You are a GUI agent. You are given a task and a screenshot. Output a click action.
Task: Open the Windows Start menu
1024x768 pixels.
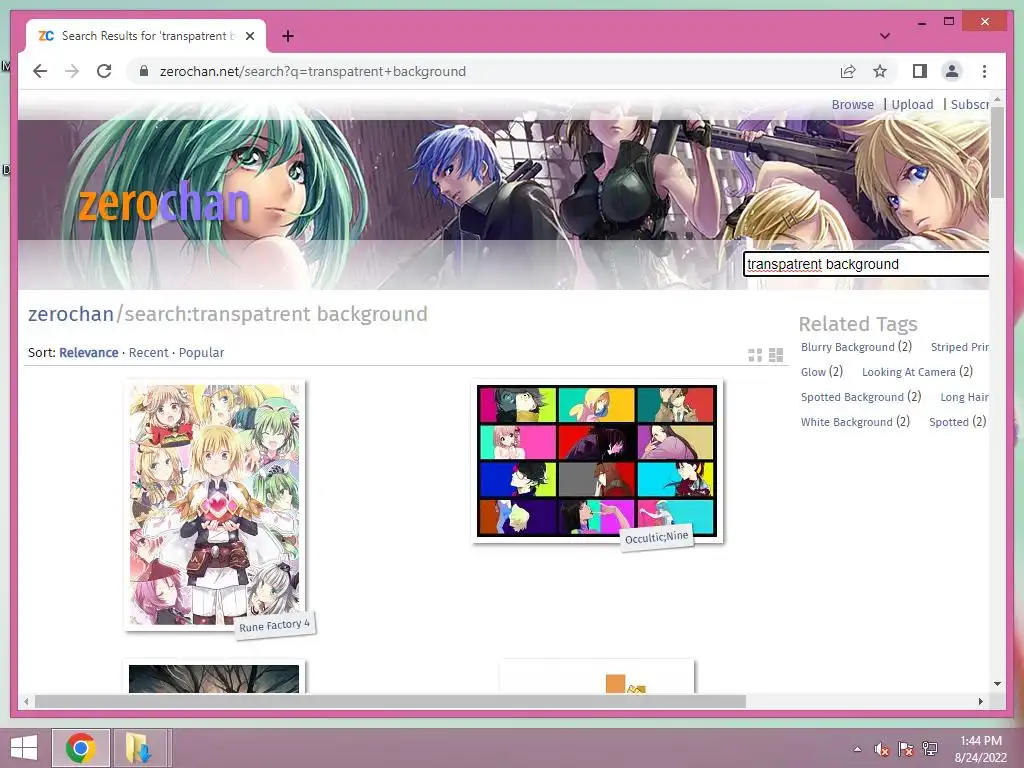click(x=24, y=748)
